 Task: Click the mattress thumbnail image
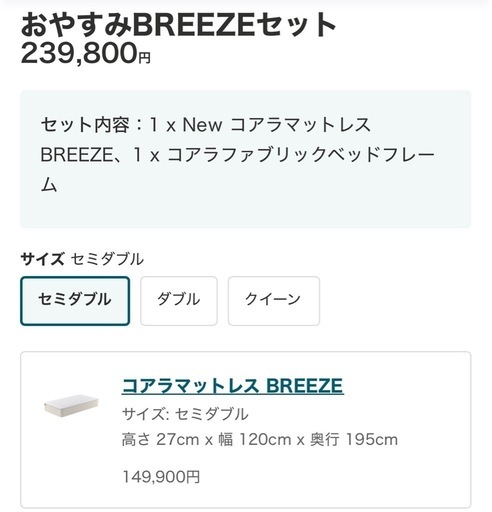(x=71, y=406)
